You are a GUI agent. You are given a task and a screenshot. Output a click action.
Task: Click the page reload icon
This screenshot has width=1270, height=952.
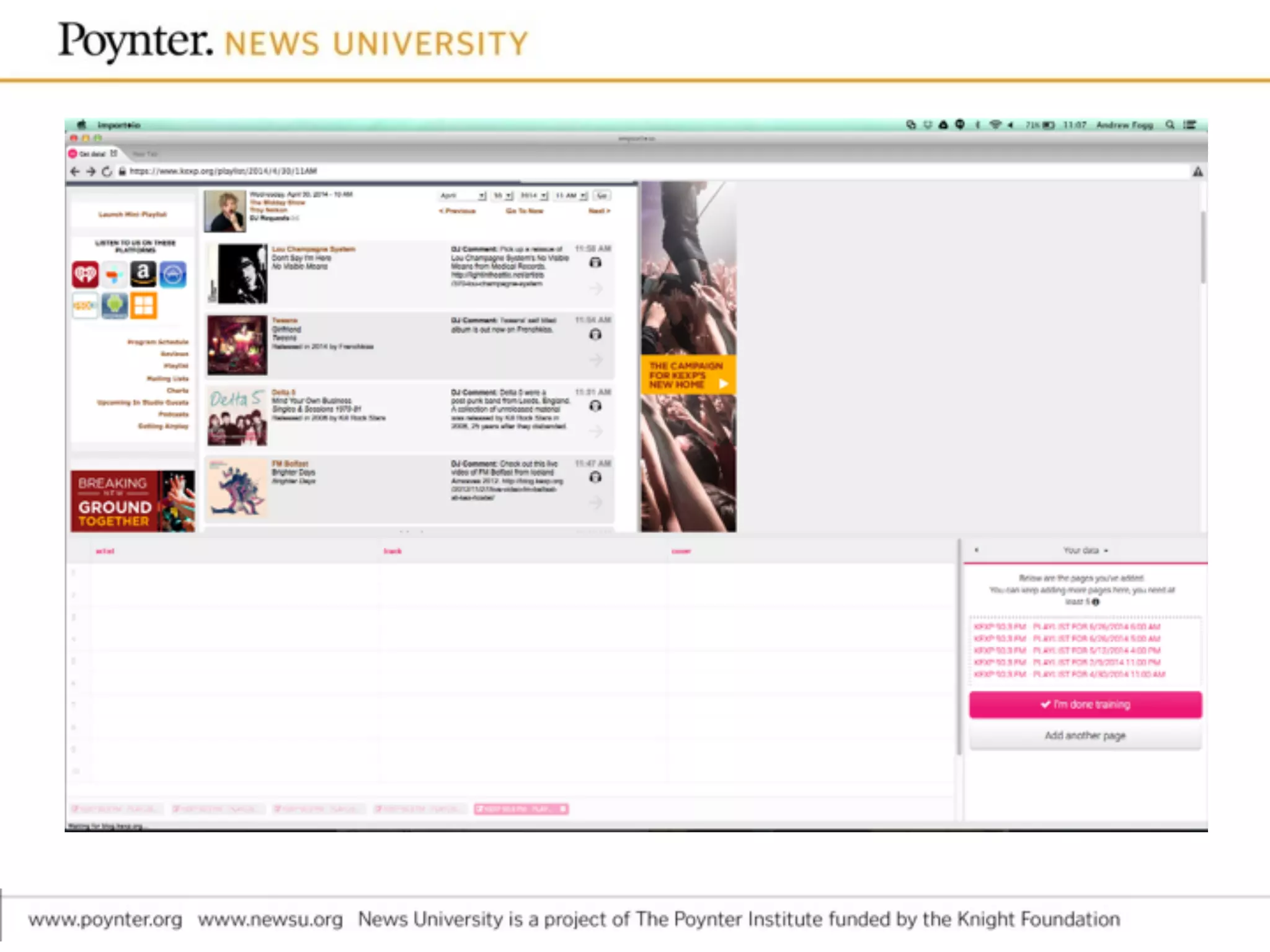[x=107, y=172]
